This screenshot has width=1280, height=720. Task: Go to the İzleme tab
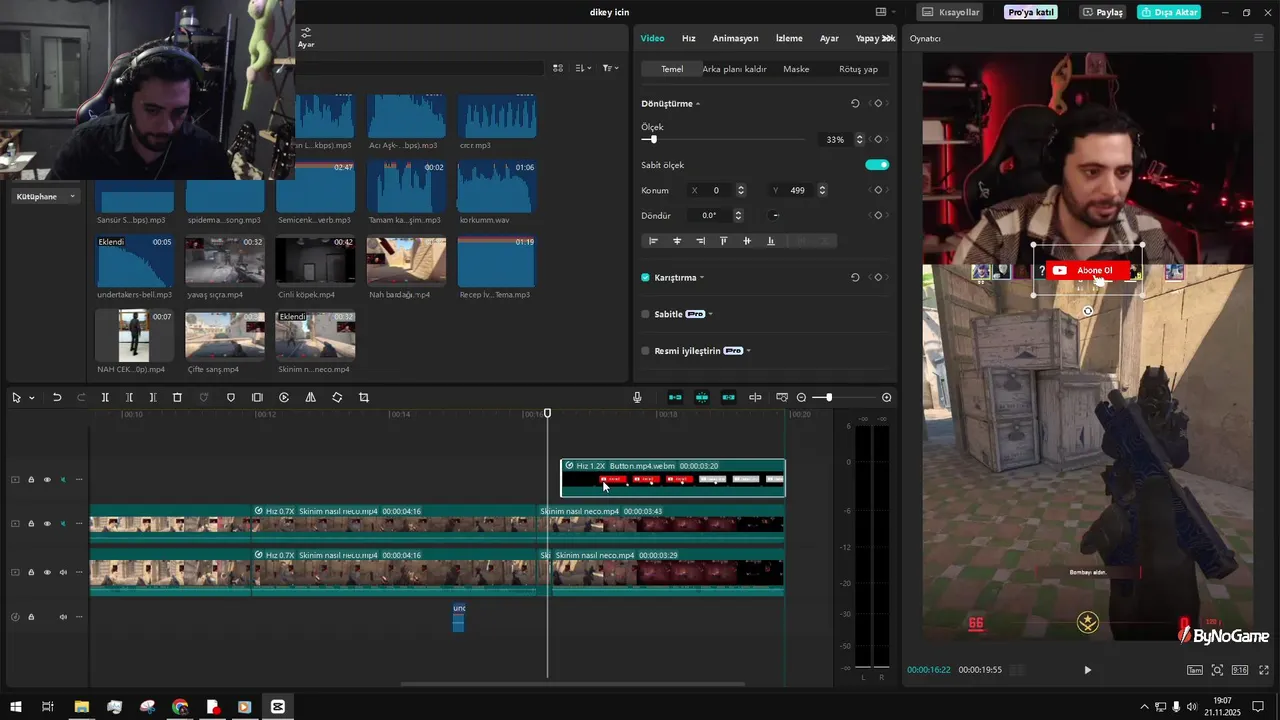[789, 38]
